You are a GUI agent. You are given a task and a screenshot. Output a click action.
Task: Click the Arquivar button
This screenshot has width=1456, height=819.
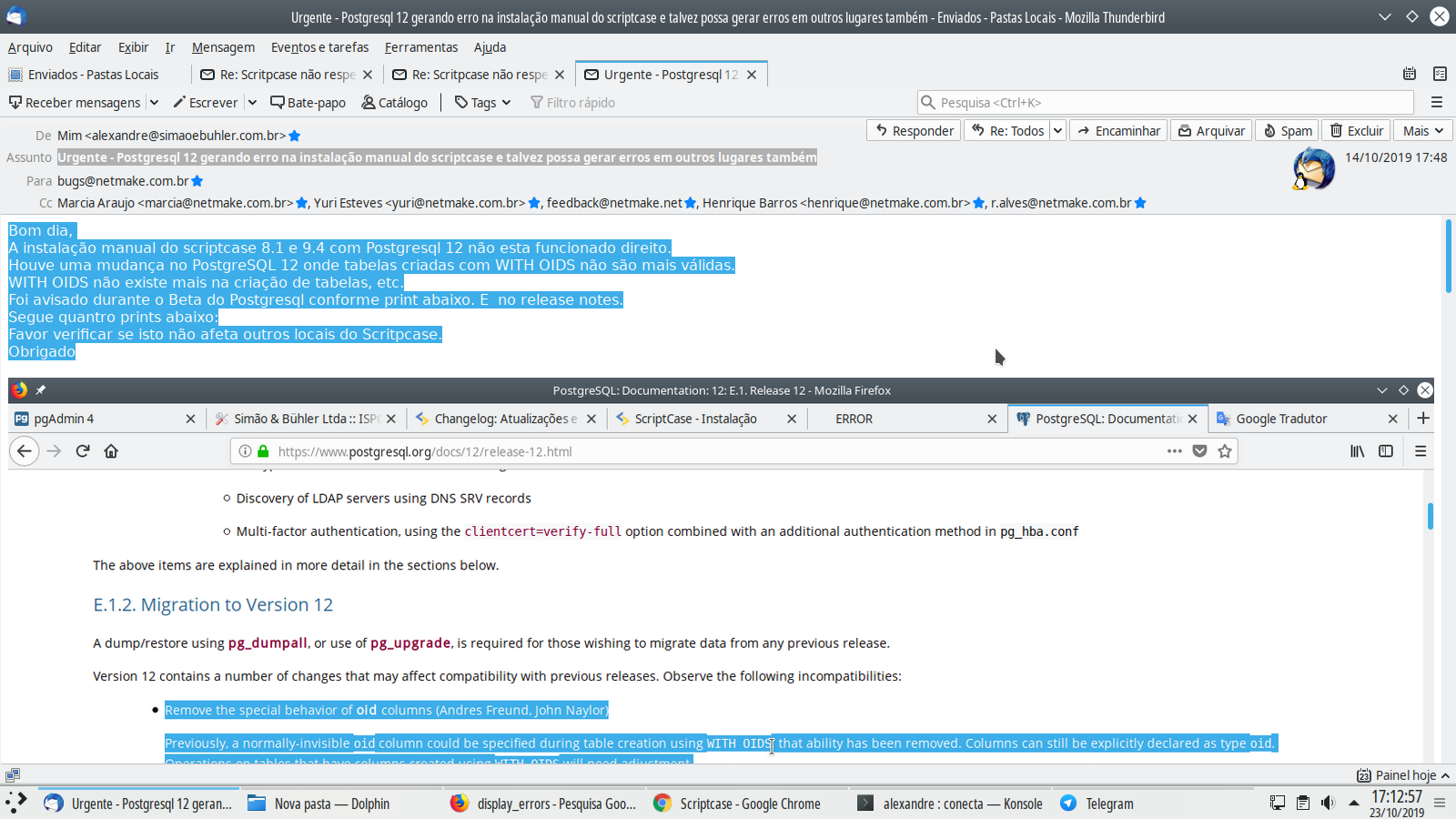[1211, 131]
